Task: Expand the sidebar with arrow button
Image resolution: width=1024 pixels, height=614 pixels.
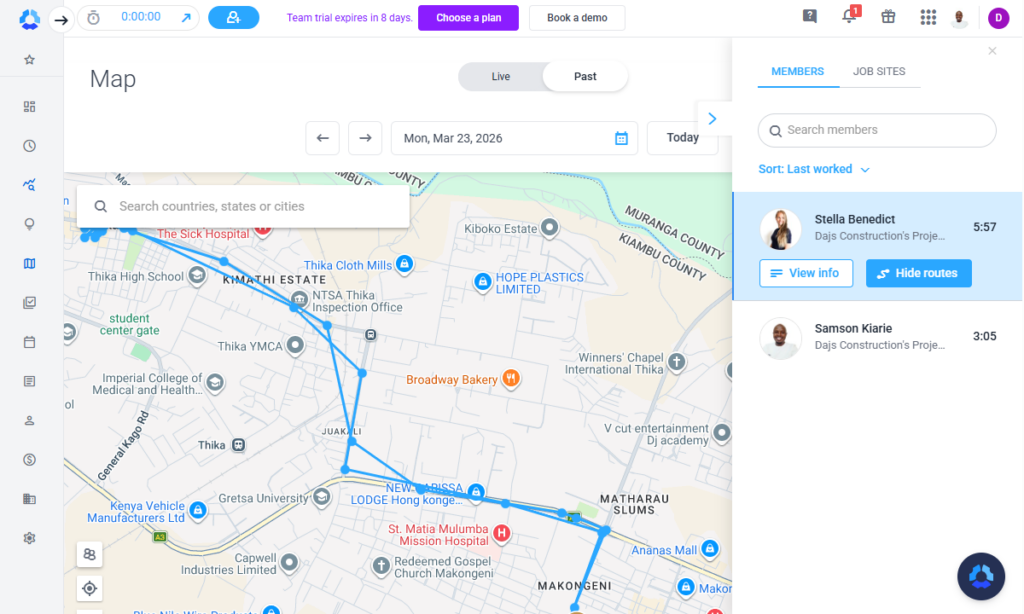Action: [61, 20]
